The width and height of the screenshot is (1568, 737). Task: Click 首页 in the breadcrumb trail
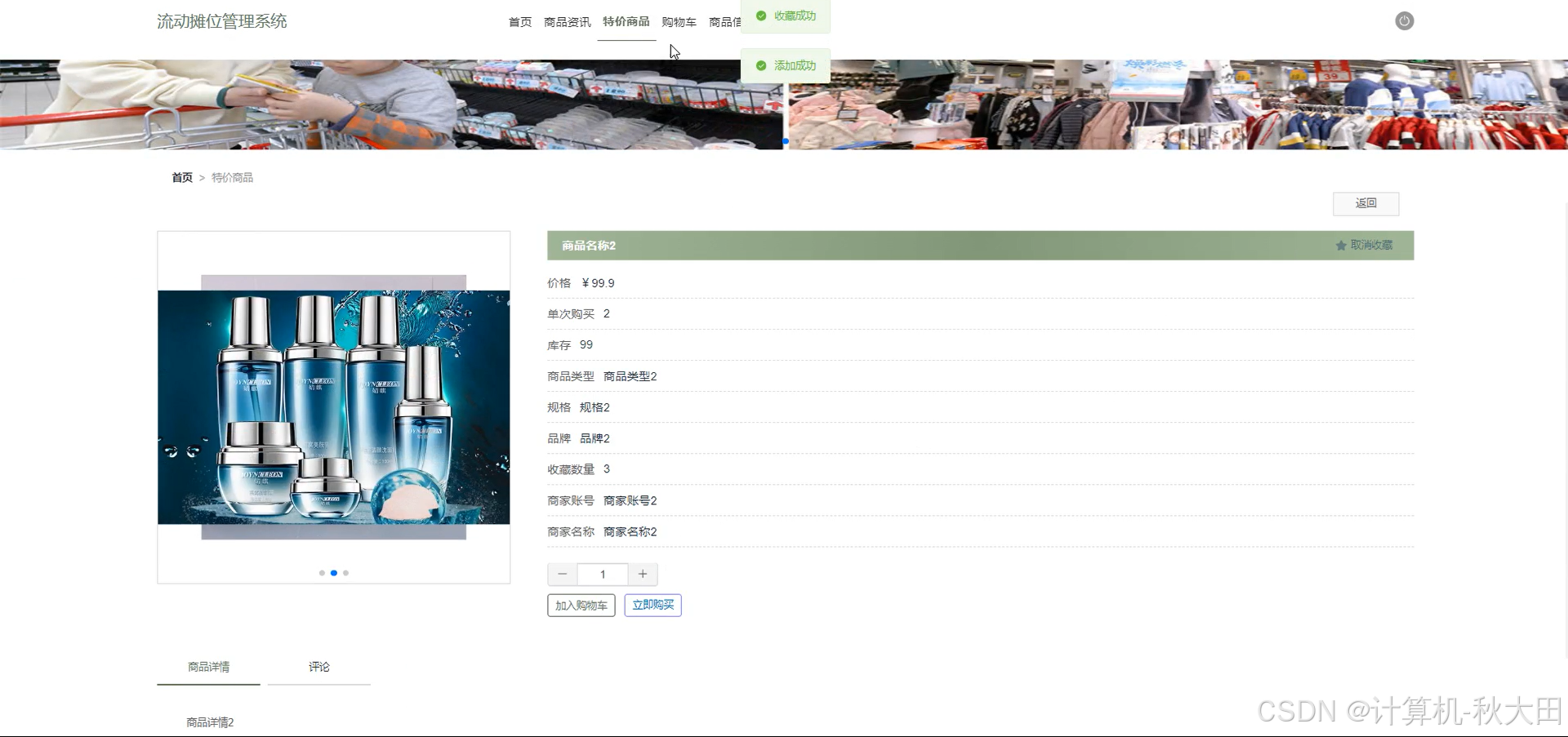tap(182, 177)
